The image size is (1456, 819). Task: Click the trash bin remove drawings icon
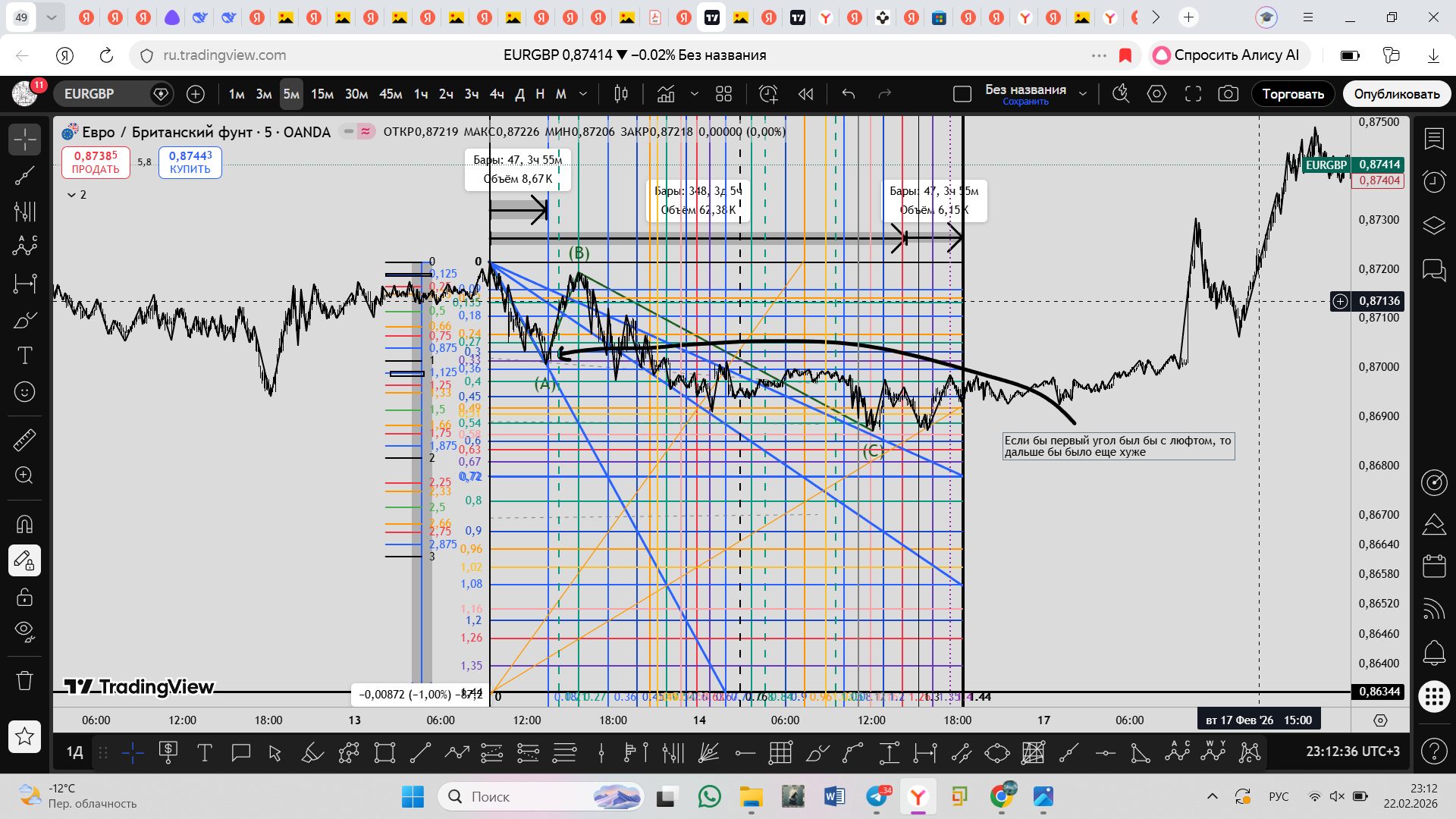[24, 680]
